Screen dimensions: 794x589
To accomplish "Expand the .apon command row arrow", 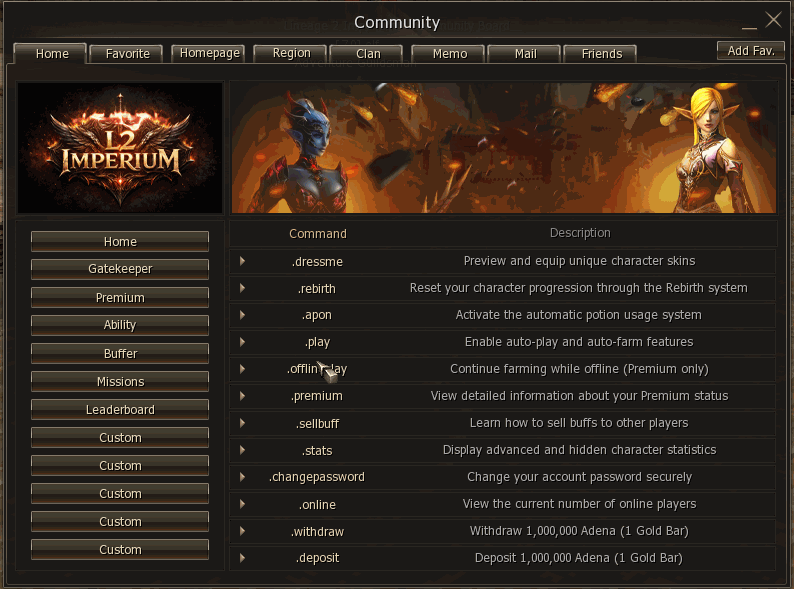I will [243, 315].
